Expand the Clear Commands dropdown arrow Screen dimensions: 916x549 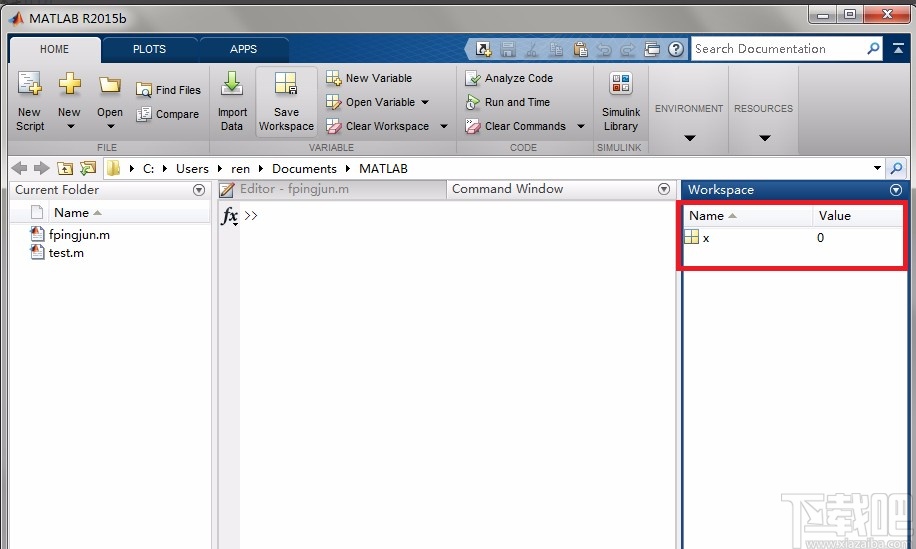581,126
